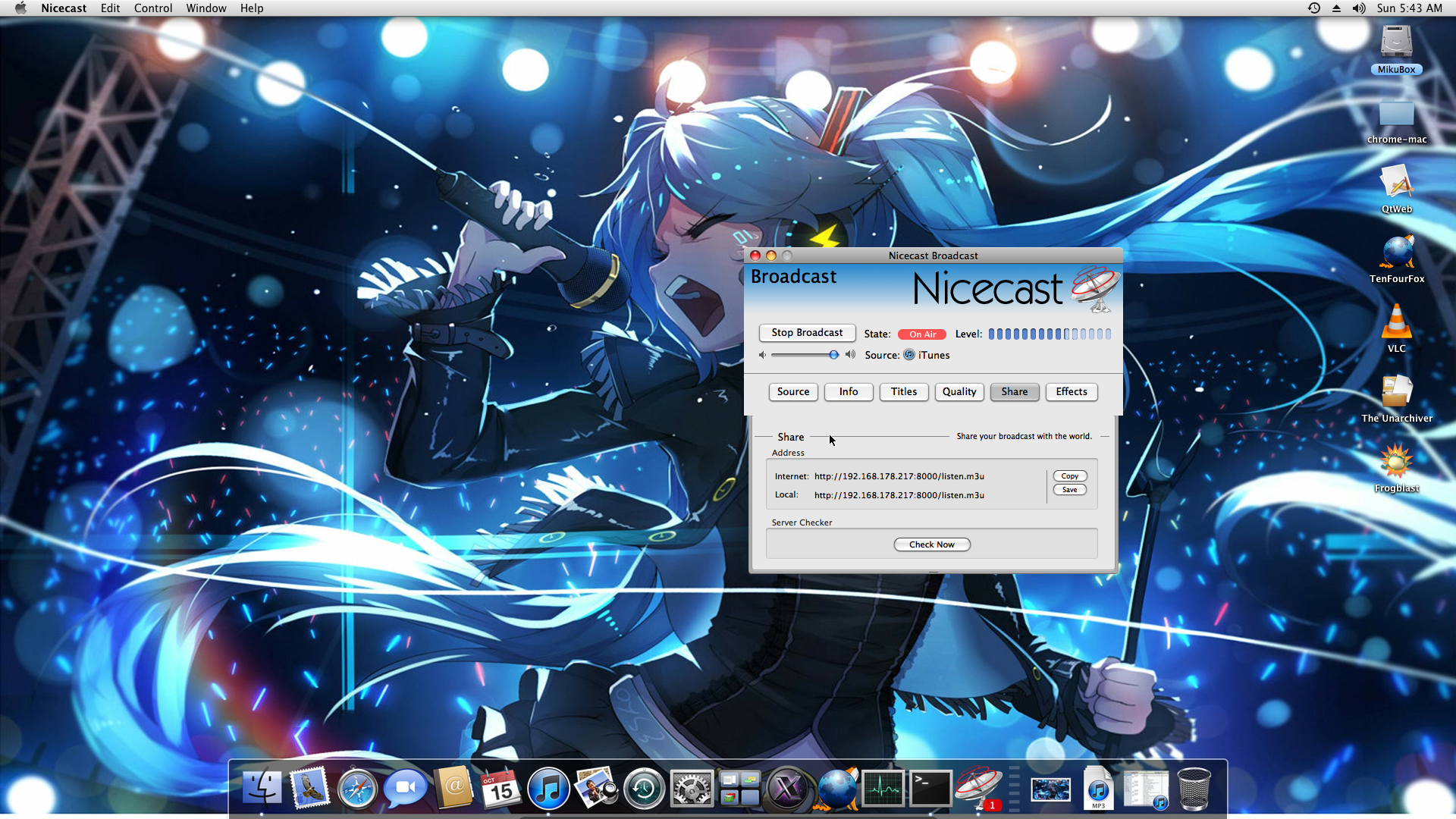Screen dimensions: 1456x819
Task: Click the On Air state indicator
Action: click(922, 334)
